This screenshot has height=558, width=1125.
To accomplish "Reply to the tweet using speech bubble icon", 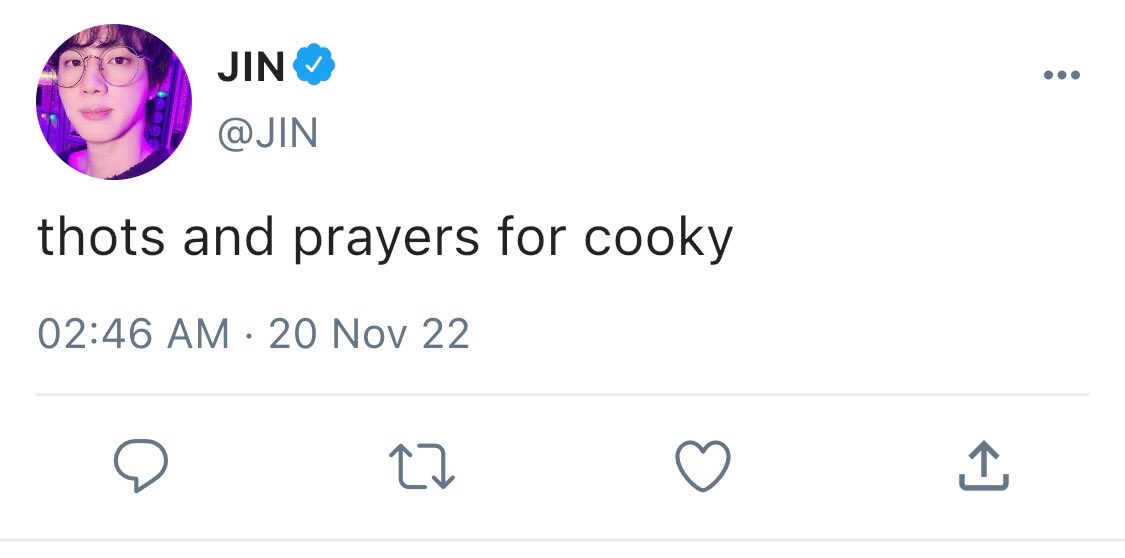I will click(141, 465).
